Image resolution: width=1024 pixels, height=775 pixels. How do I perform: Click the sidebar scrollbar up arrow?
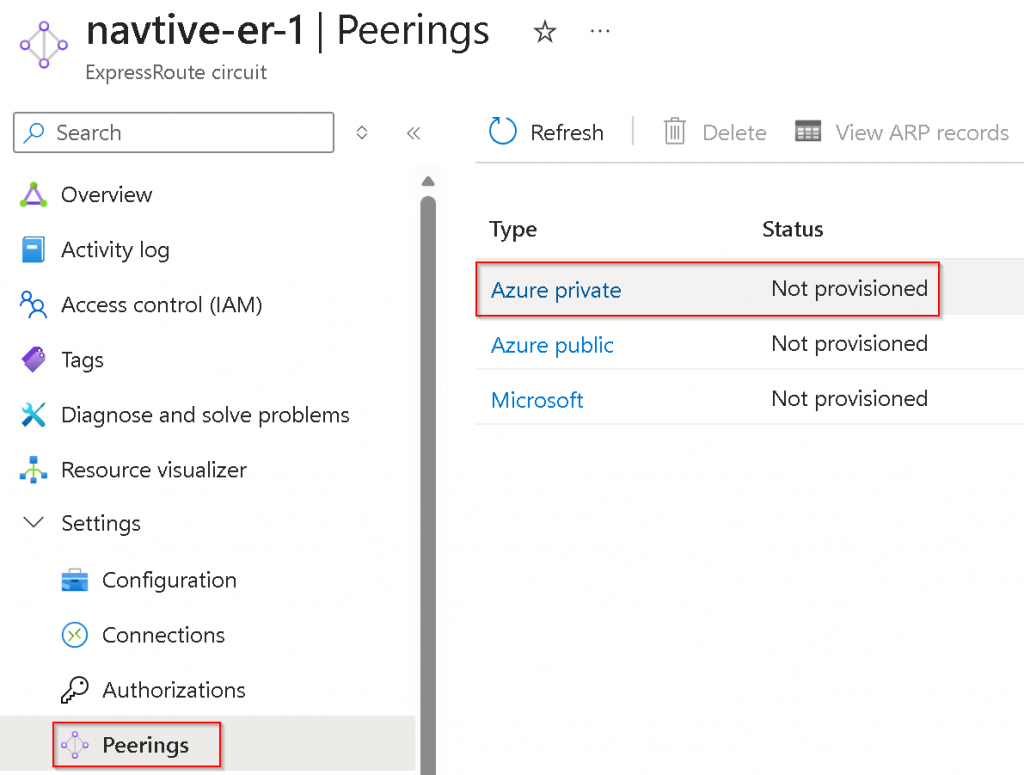(x=428, y=182)
